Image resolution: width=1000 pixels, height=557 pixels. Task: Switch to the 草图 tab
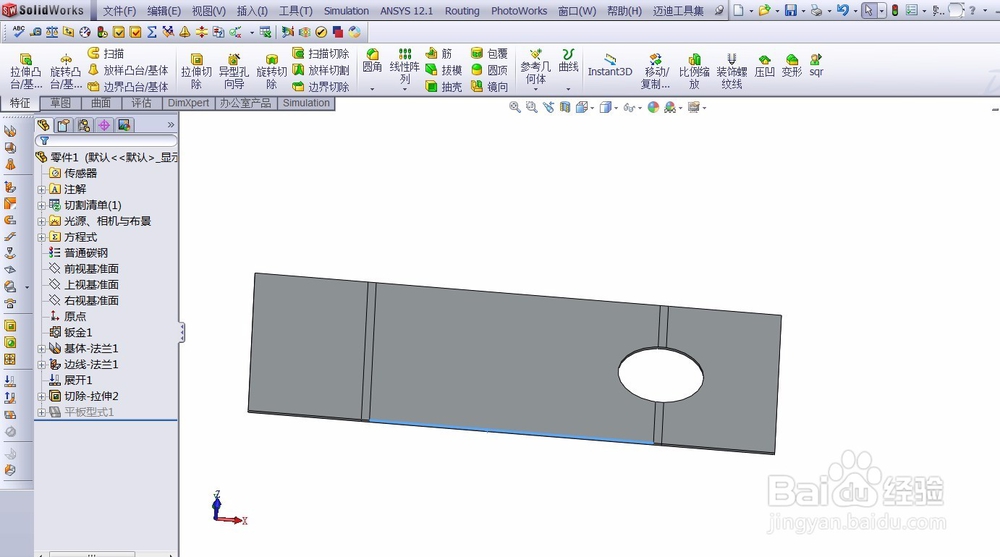pyautogui.click(x=61, y=103)
